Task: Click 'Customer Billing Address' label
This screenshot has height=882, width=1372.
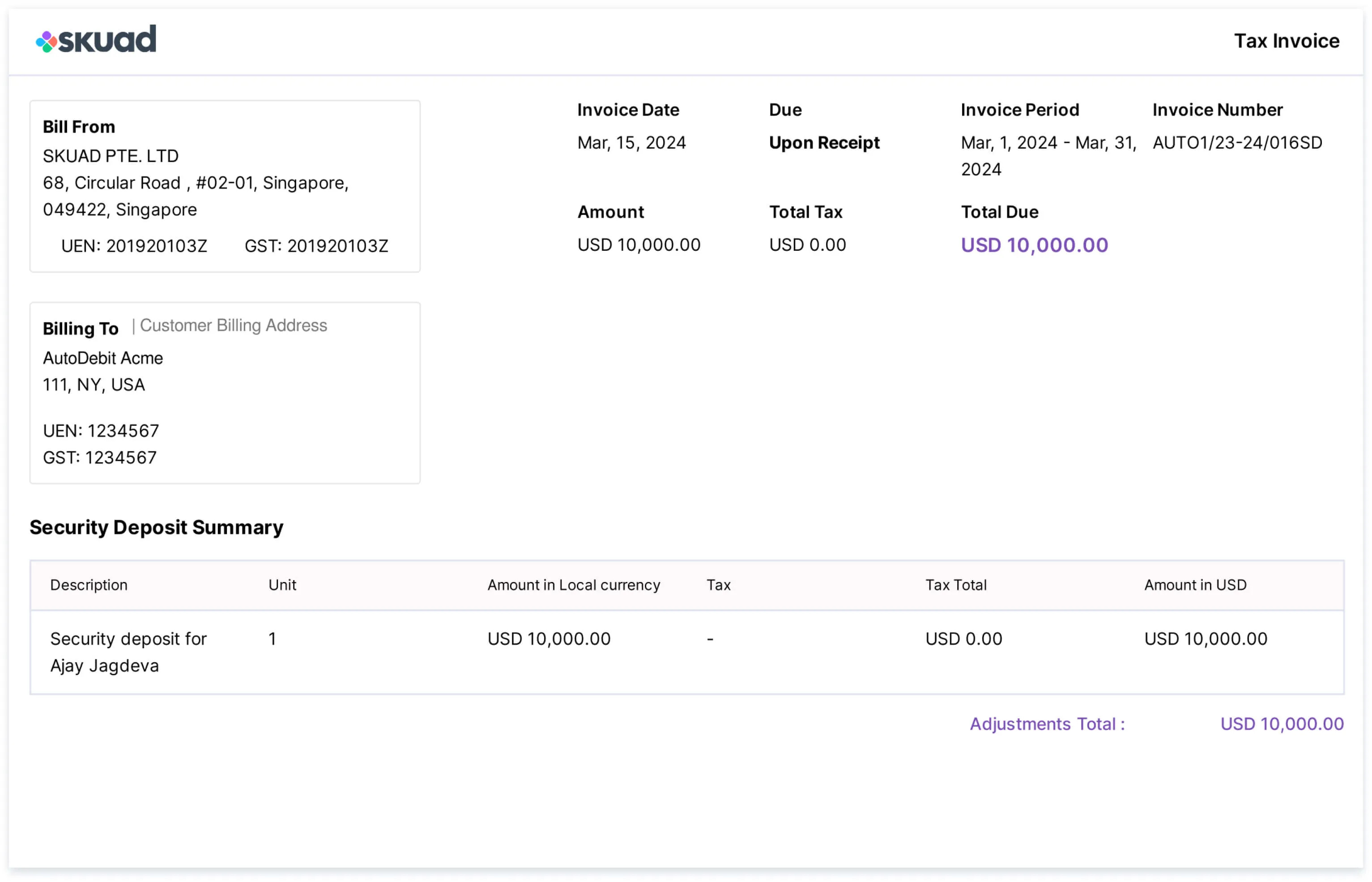Action: tap(234, 325)
